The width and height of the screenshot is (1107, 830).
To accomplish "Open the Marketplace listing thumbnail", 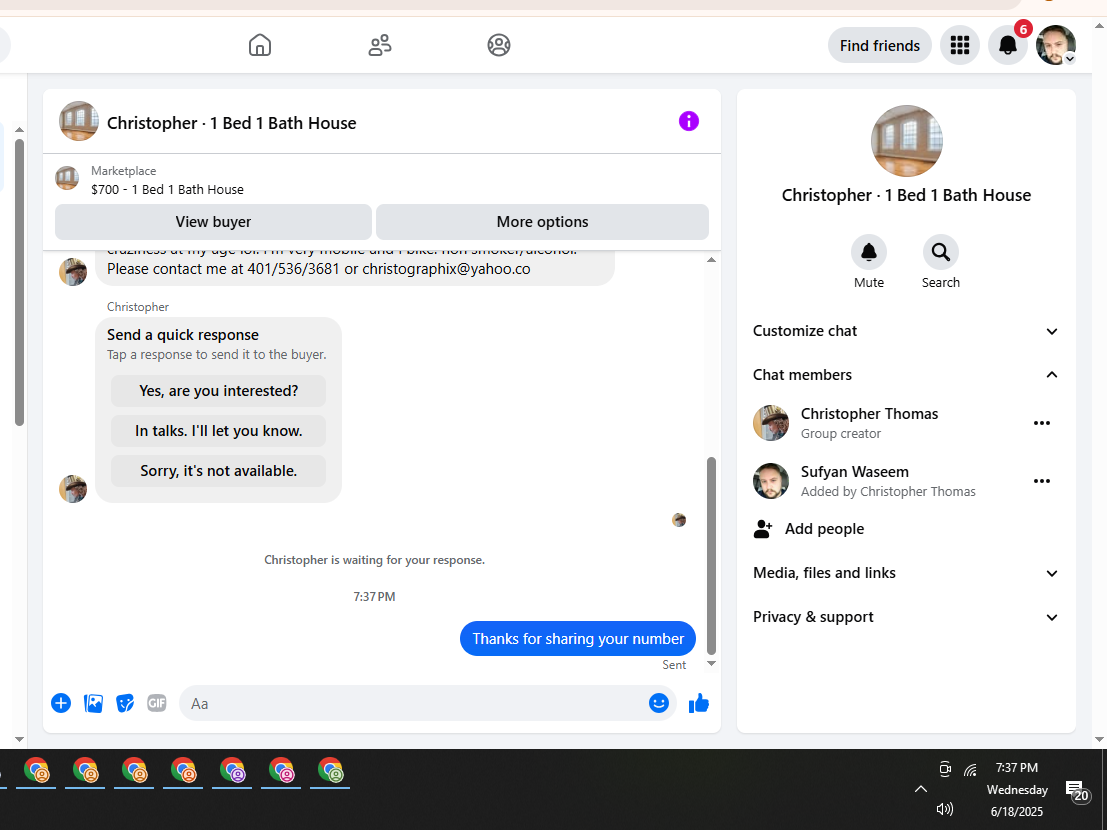I will coord(67,178).
